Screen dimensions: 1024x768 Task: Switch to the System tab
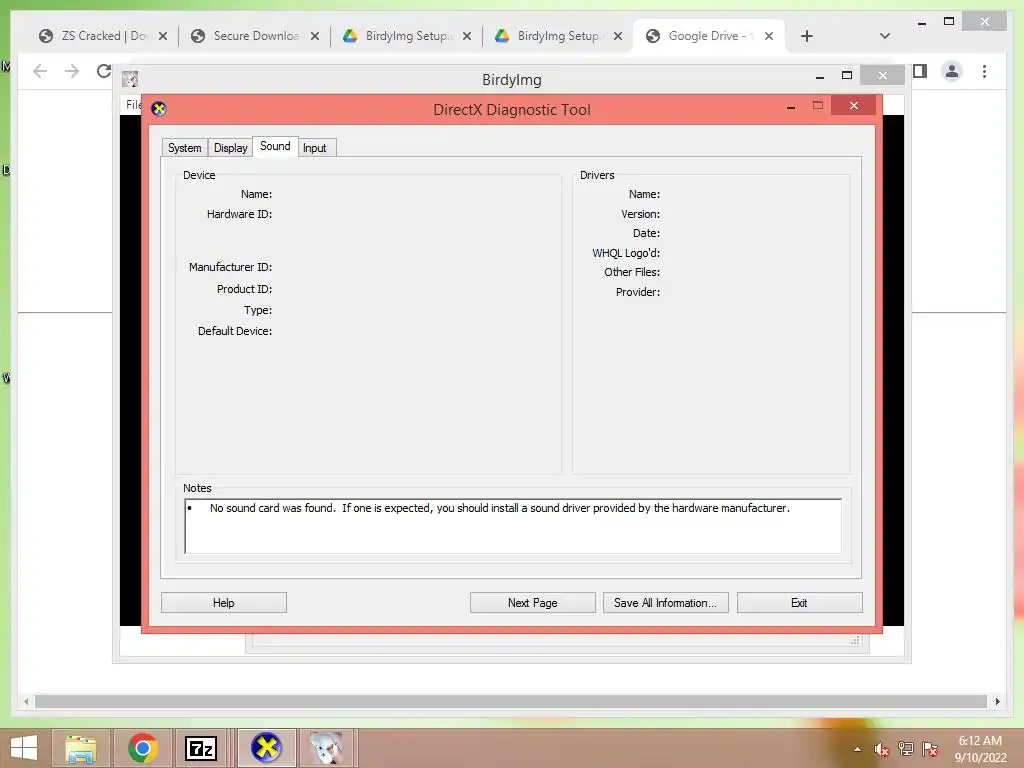pos(185,148)
